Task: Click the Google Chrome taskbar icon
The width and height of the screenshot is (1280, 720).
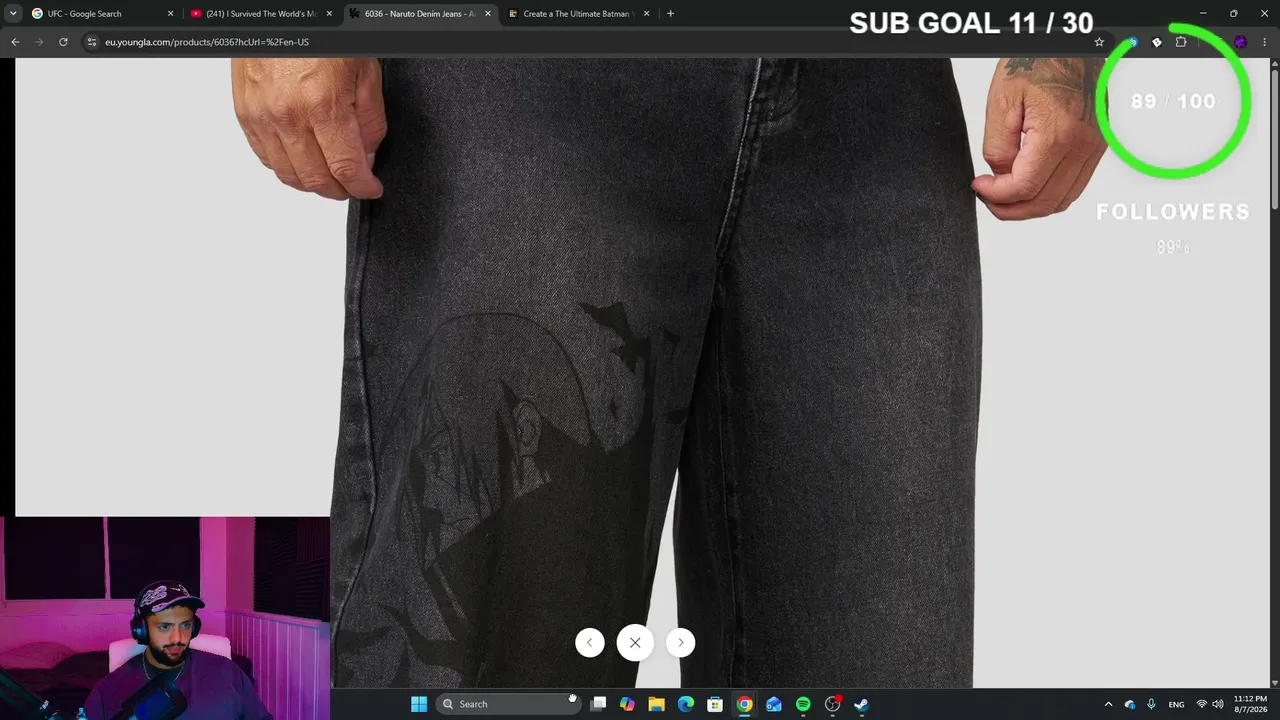Action: 744,704
